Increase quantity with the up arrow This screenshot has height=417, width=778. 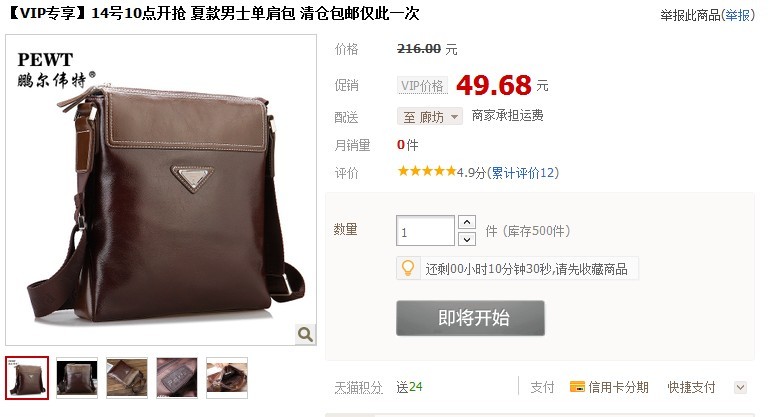(x=467, y=222)
